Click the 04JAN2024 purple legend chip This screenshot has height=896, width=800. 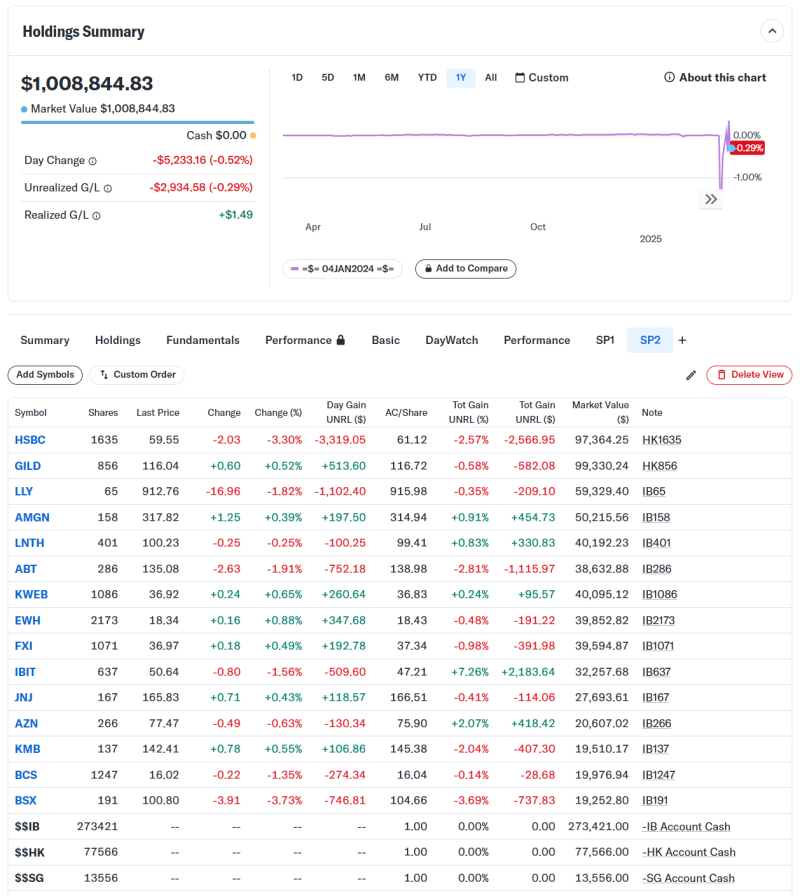(341, 269)
